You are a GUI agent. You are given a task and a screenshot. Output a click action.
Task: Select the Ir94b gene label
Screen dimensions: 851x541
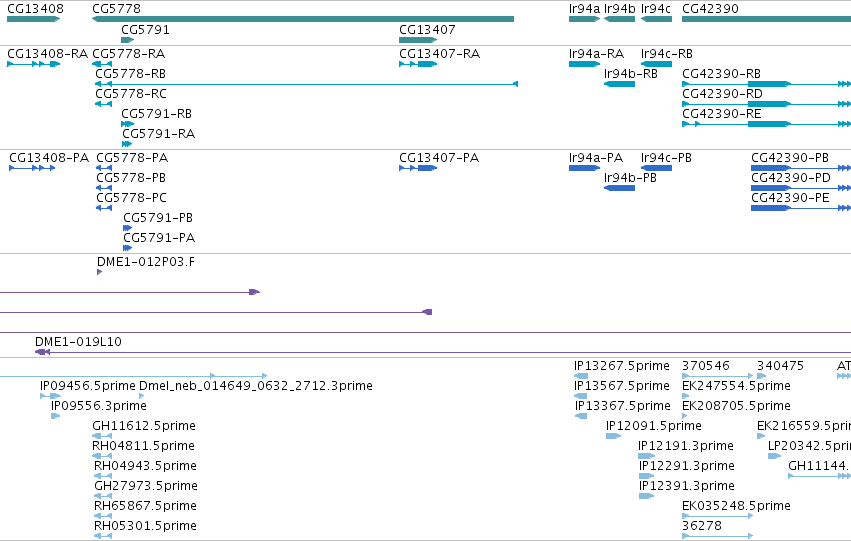[619, 9]
